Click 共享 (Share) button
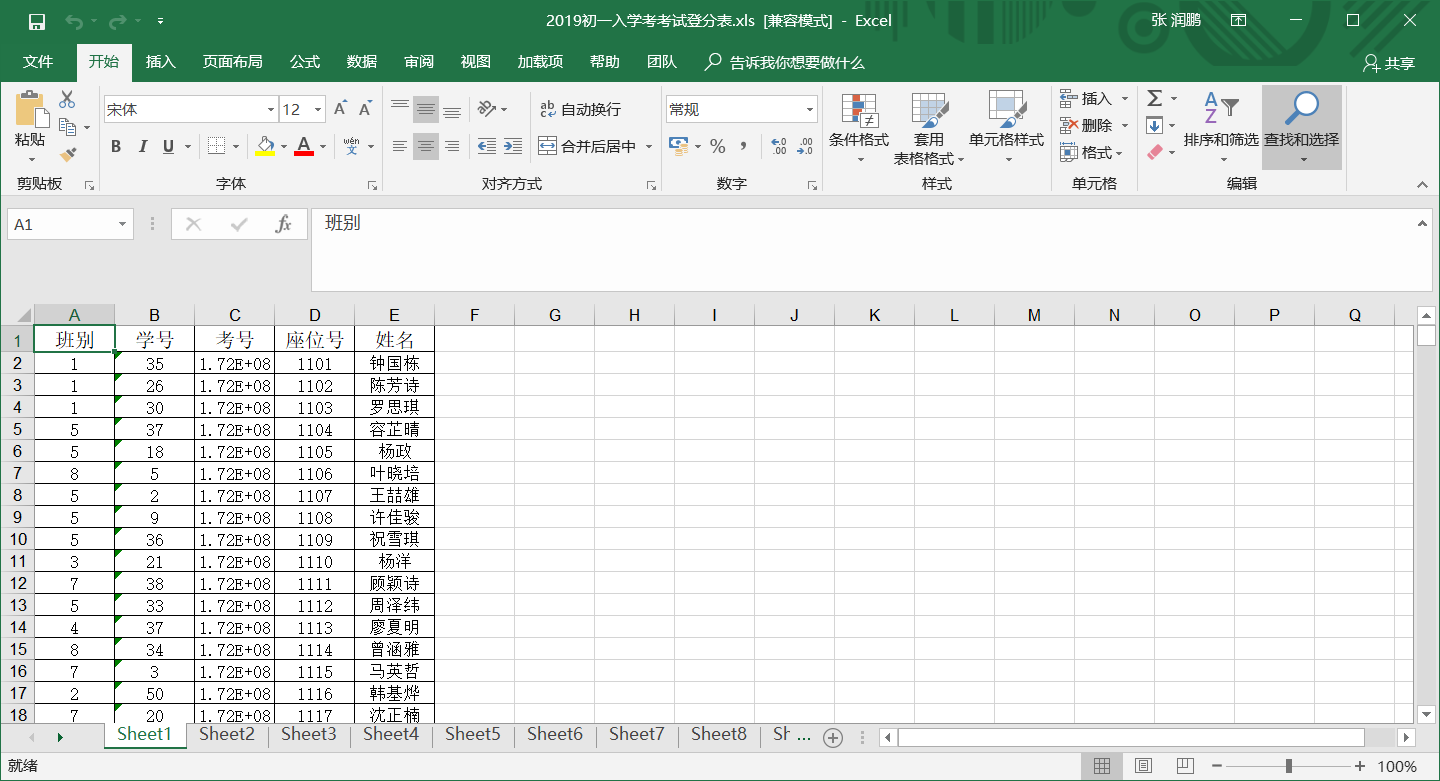This screenshot has height=781, width=1440. pyautogui.click(x=1389, y=63)
